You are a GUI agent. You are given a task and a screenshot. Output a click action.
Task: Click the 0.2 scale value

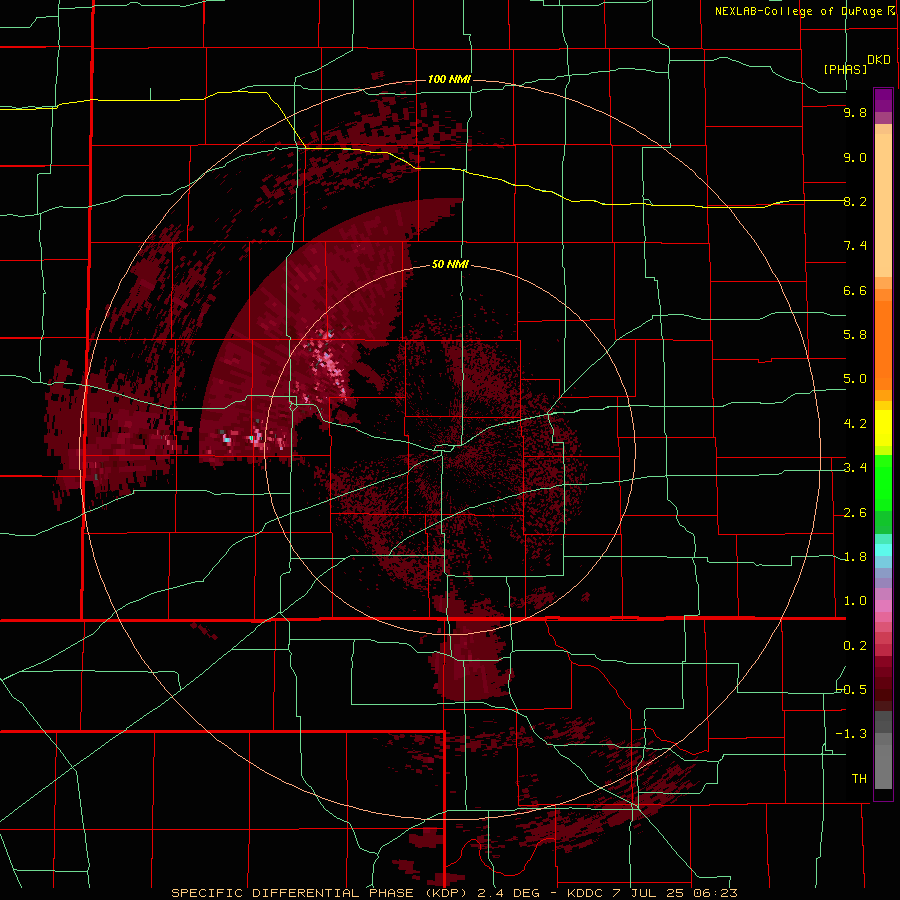pos(855,646)
